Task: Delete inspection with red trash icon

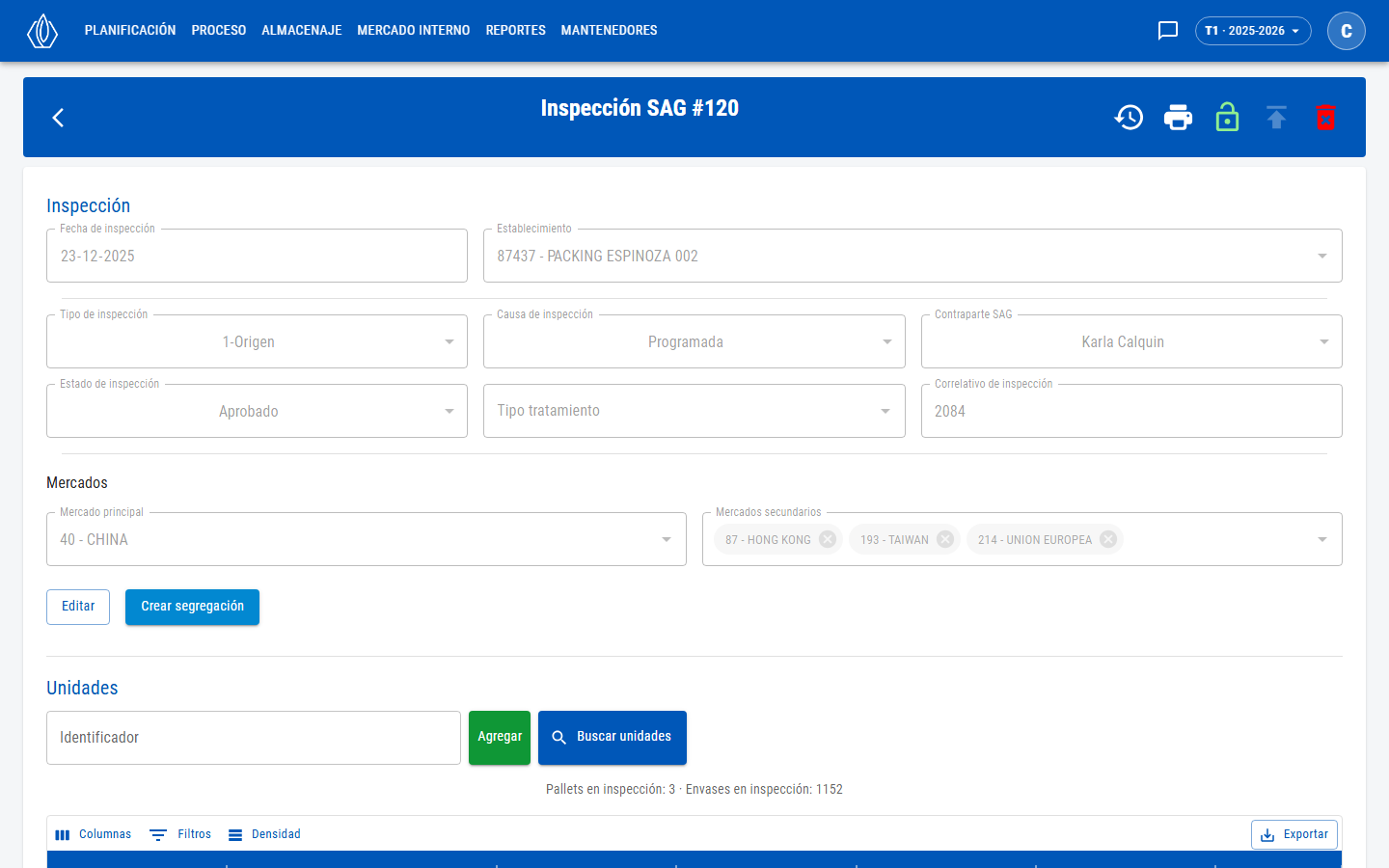Action: (x=1325, y=118)
